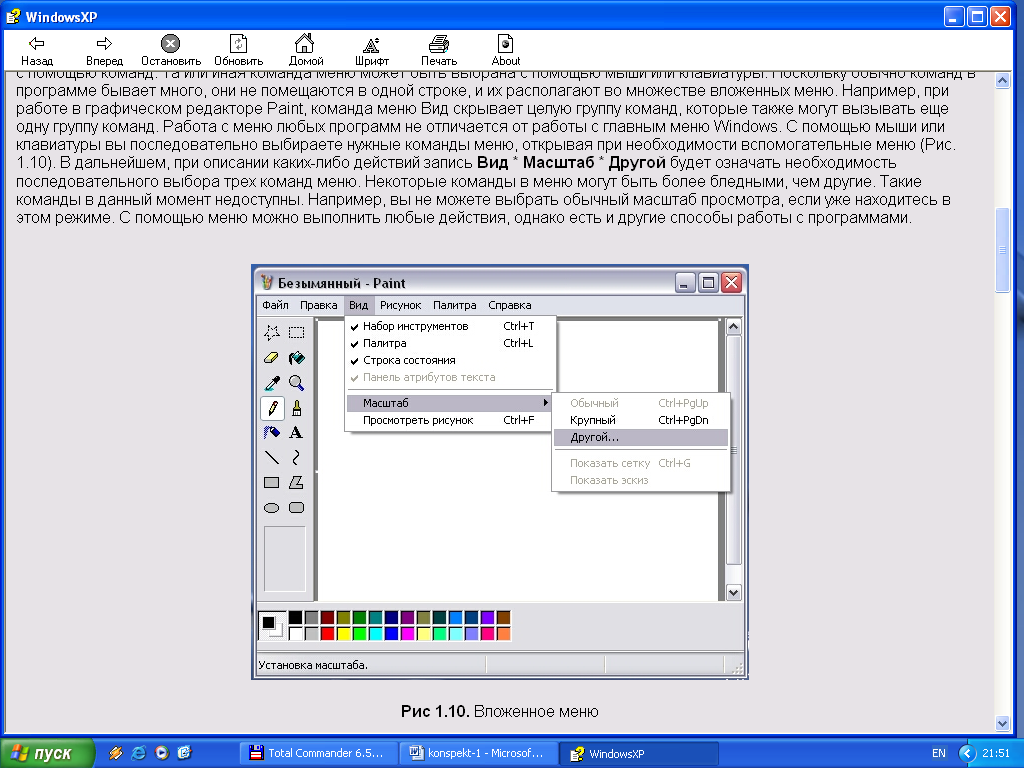Click the Paint canvas scroll up arrow
Screen dimensions: 1024x768
(x=733, y=326)
